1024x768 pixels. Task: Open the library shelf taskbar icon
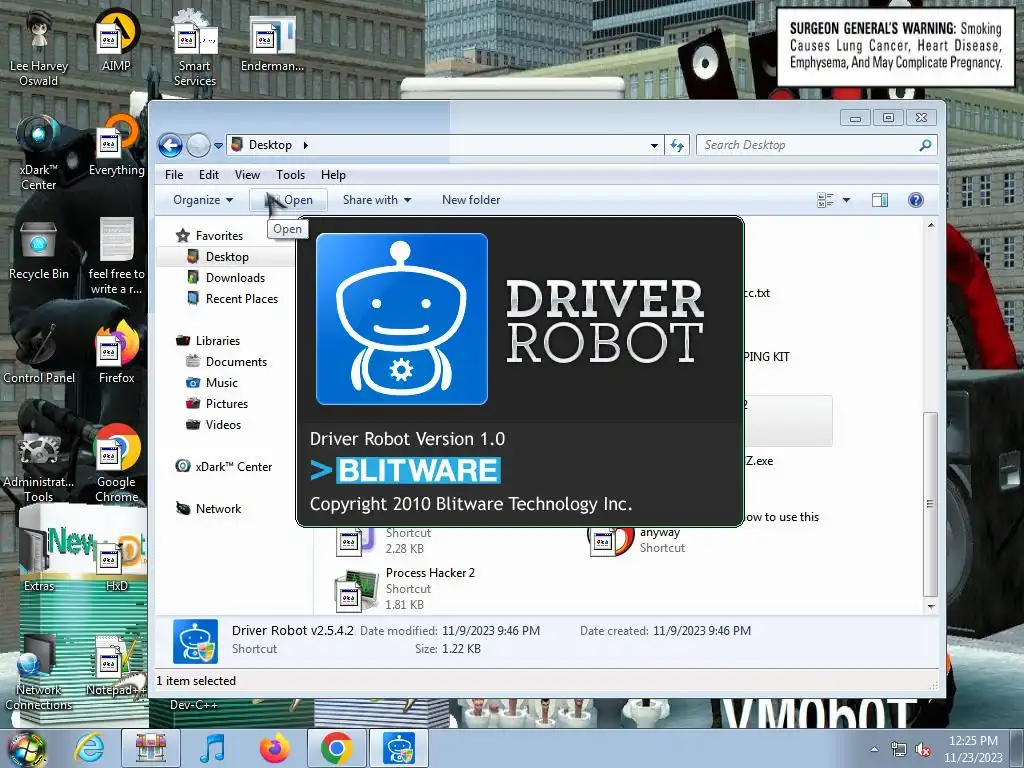pos(151,748)
